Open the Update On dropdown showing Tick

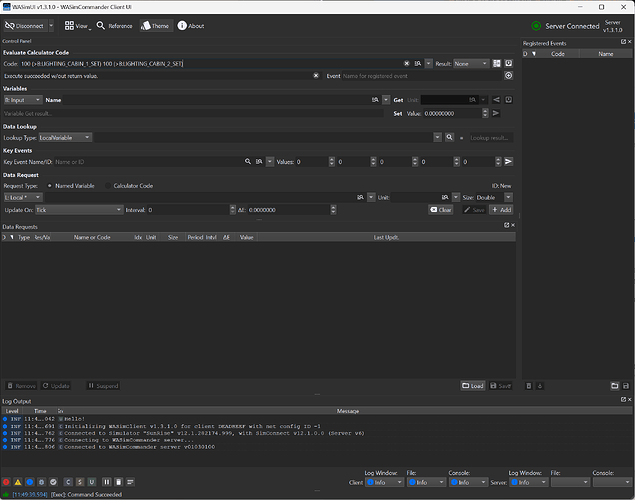point(79,210)
